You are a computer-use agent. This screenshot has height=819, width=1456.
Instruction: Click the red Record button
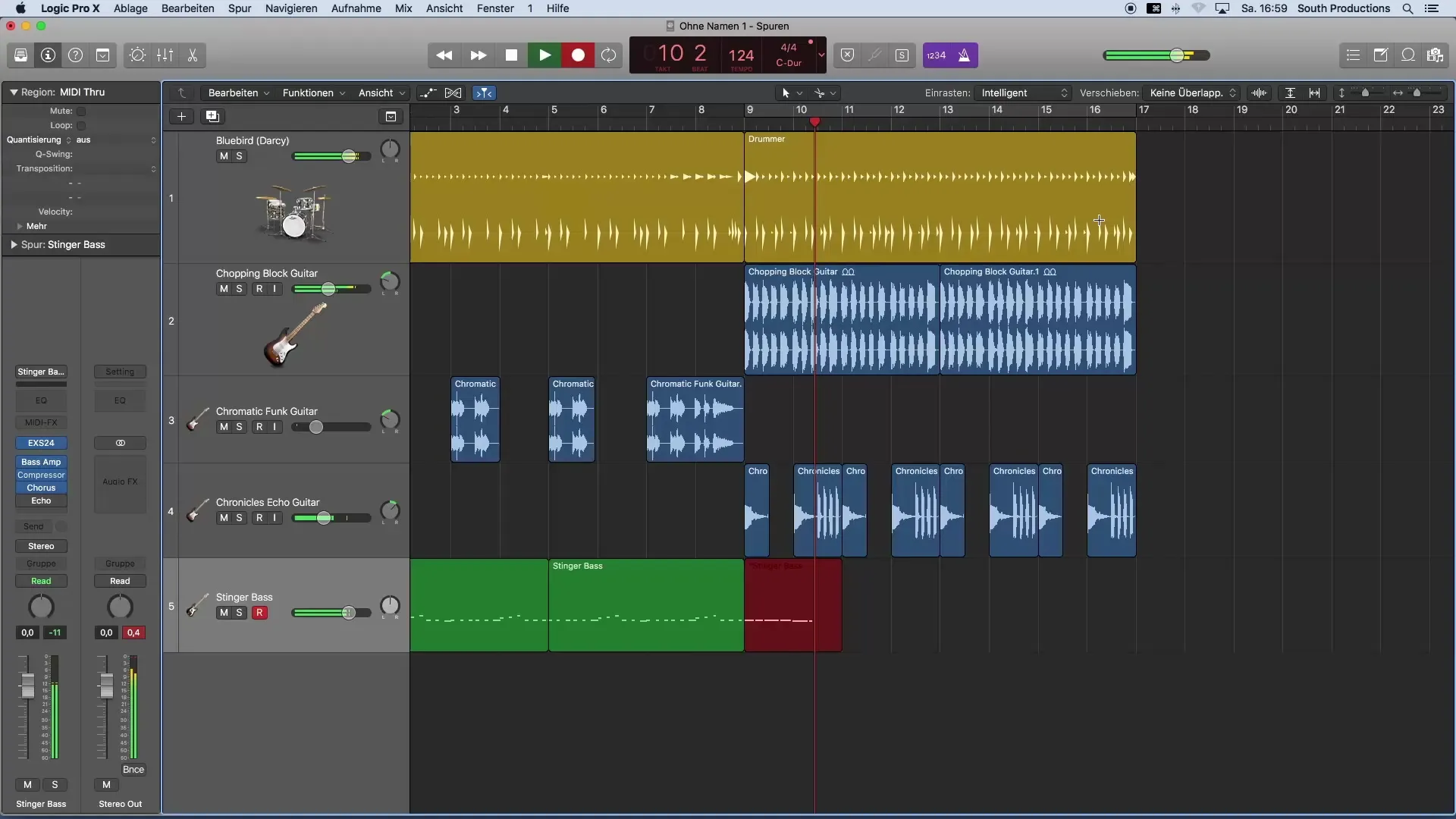coord(578,55)
